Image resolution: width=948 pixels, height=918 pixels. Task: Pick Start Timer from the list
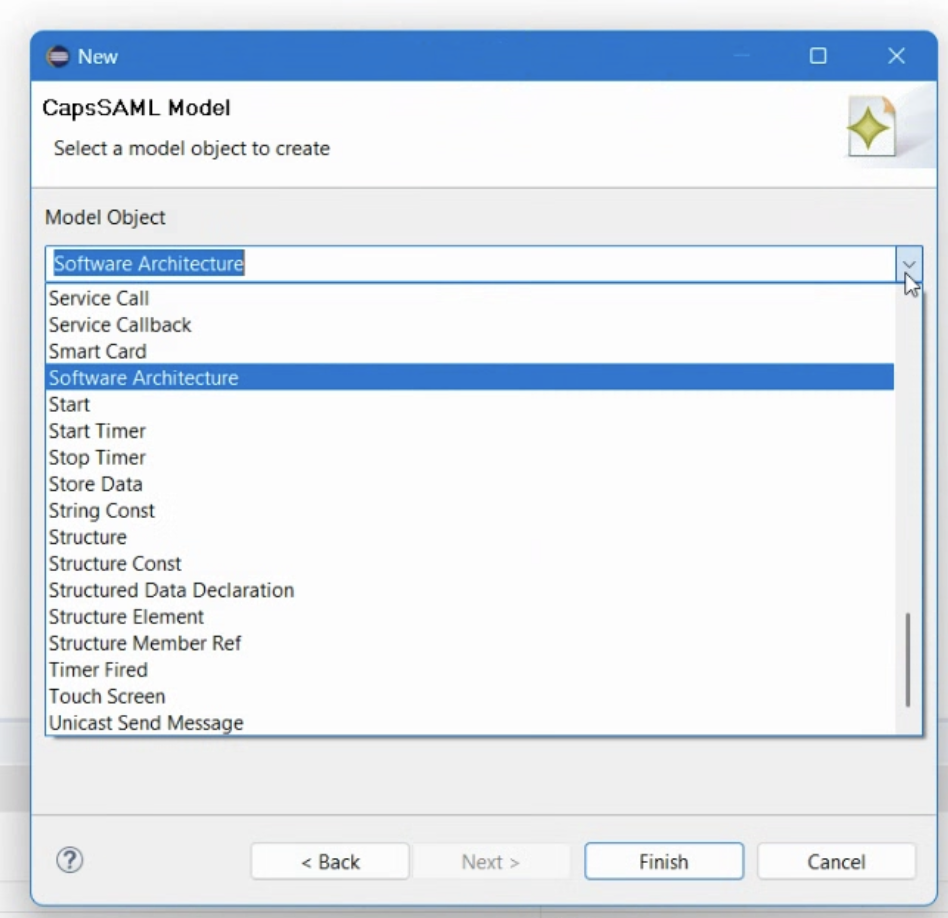tap(97, 431)
